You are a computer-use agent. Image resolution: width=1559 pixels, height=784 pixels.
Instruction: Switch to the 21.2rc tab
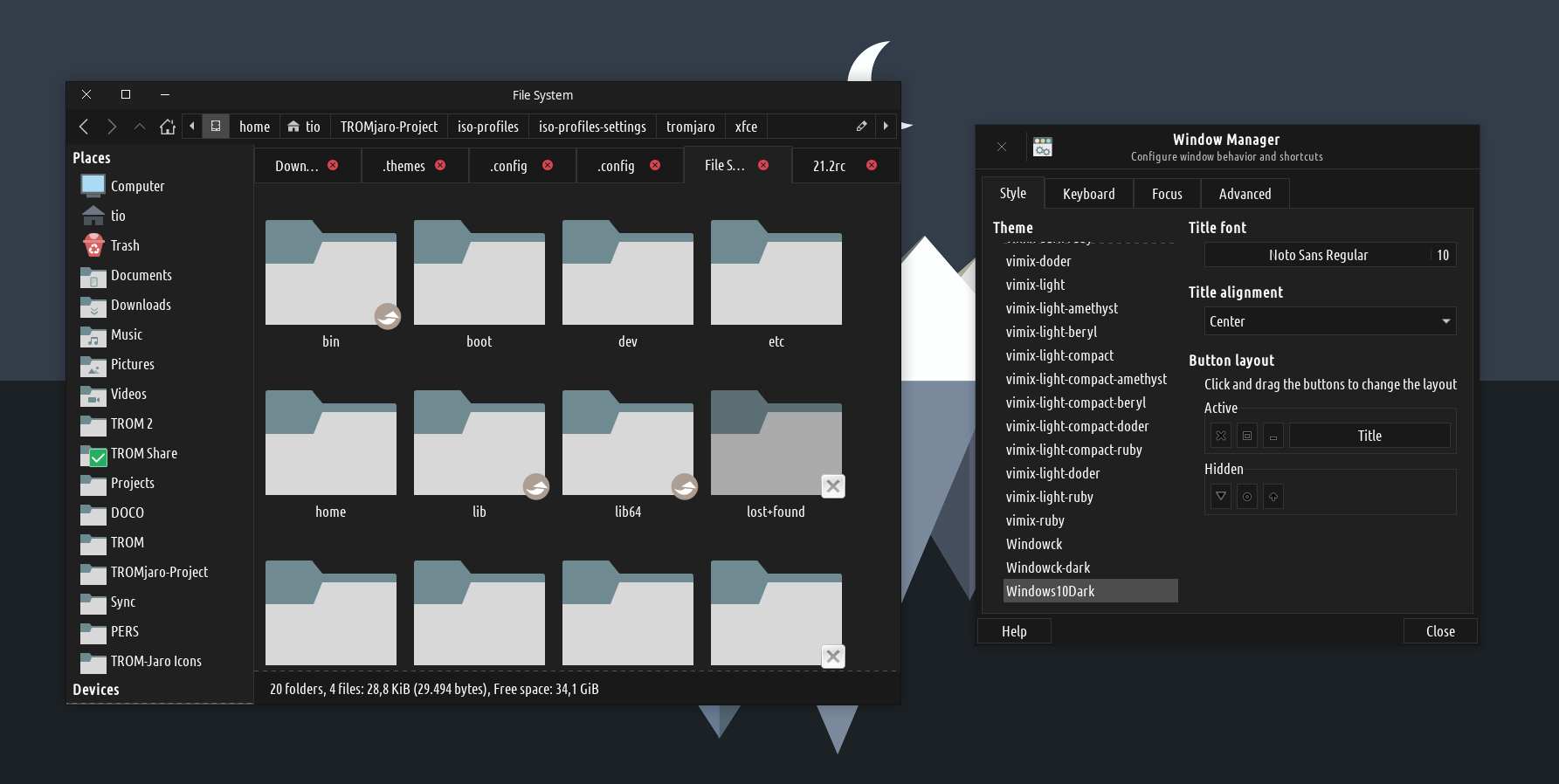(x=829, y=166)
